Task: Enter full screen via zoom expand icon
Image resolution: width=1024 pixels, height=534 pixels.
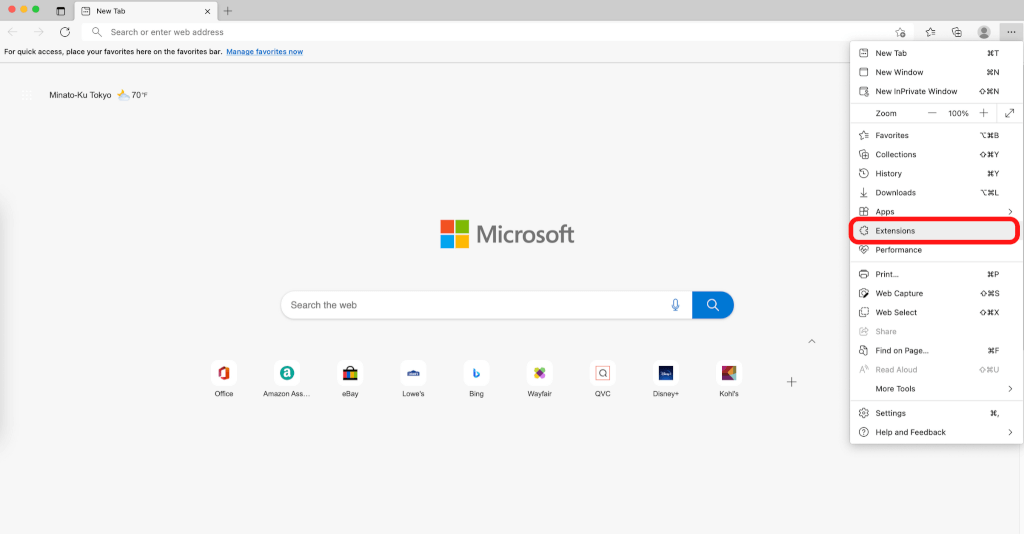Action: click(1010, 113)
